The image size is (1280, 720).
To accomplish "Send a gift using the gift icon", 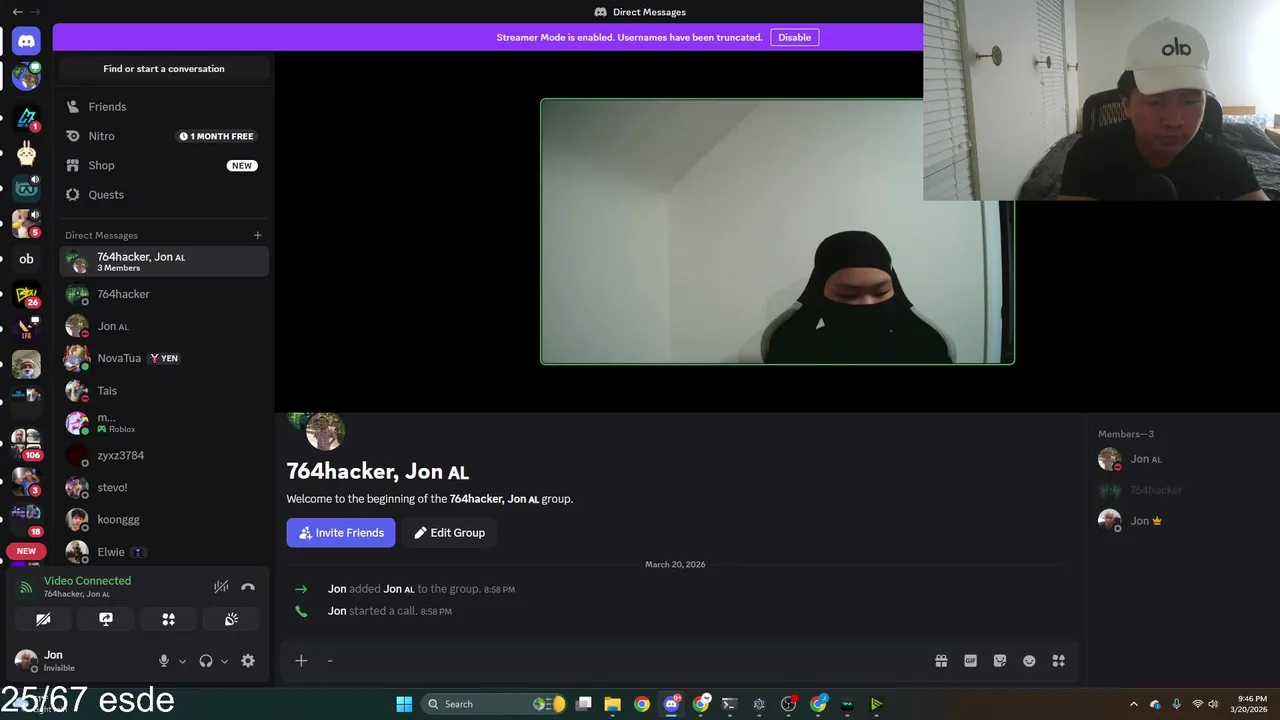I will tap(941, 661).
